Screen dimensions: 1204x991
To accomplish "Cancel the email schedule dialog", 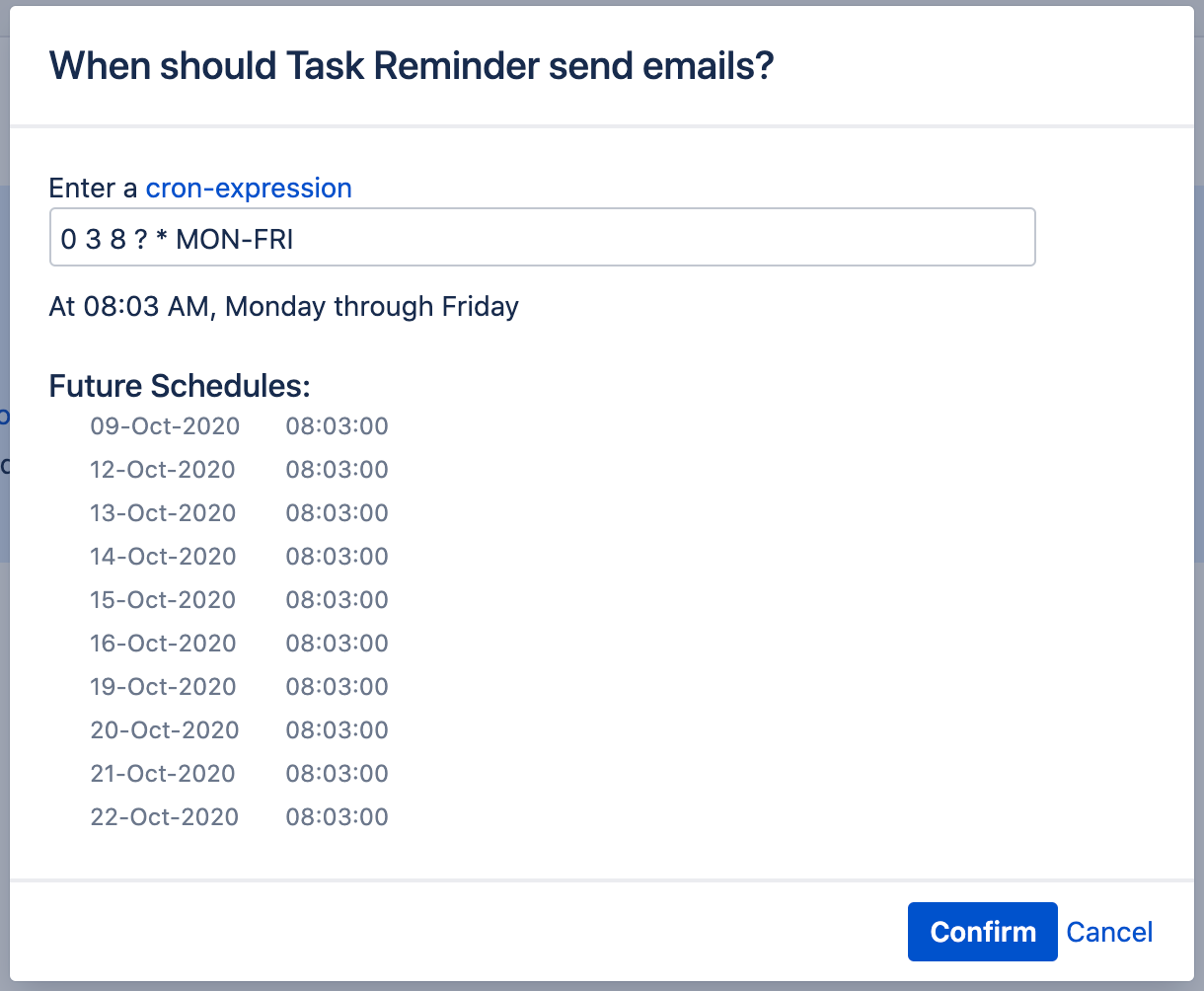I will [1109, 932].
